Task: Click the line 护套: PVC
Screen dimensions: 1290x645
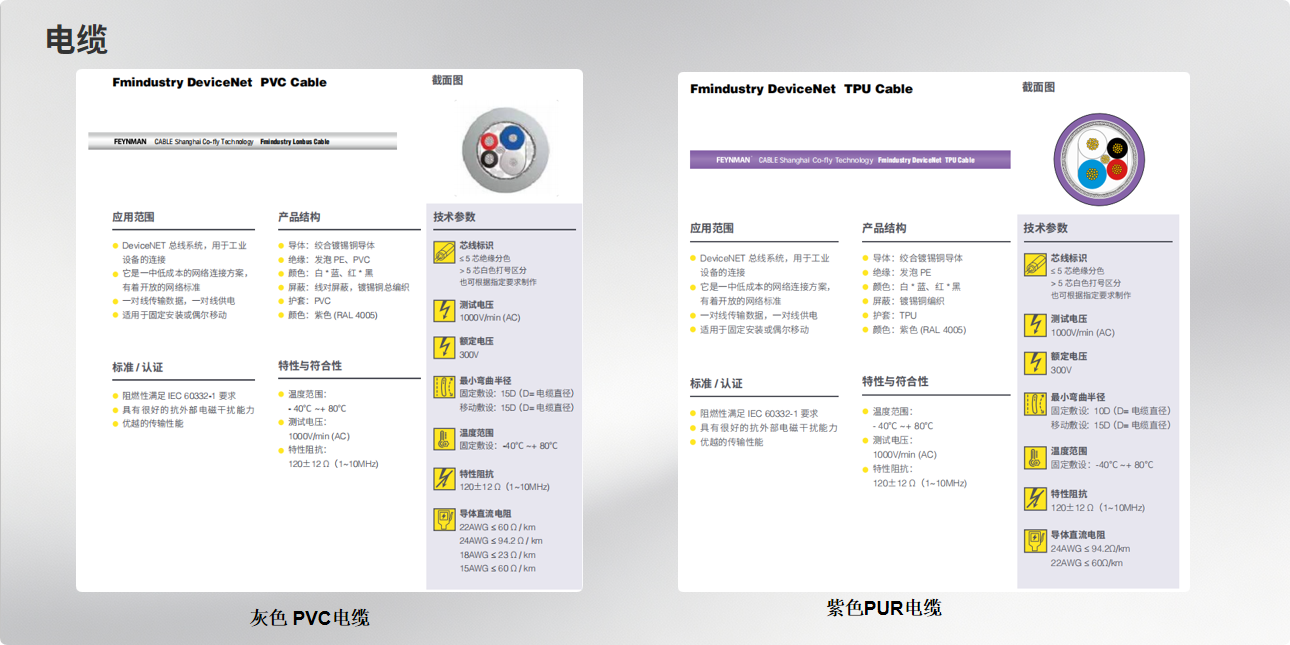Action: click(x=310, y=301)
